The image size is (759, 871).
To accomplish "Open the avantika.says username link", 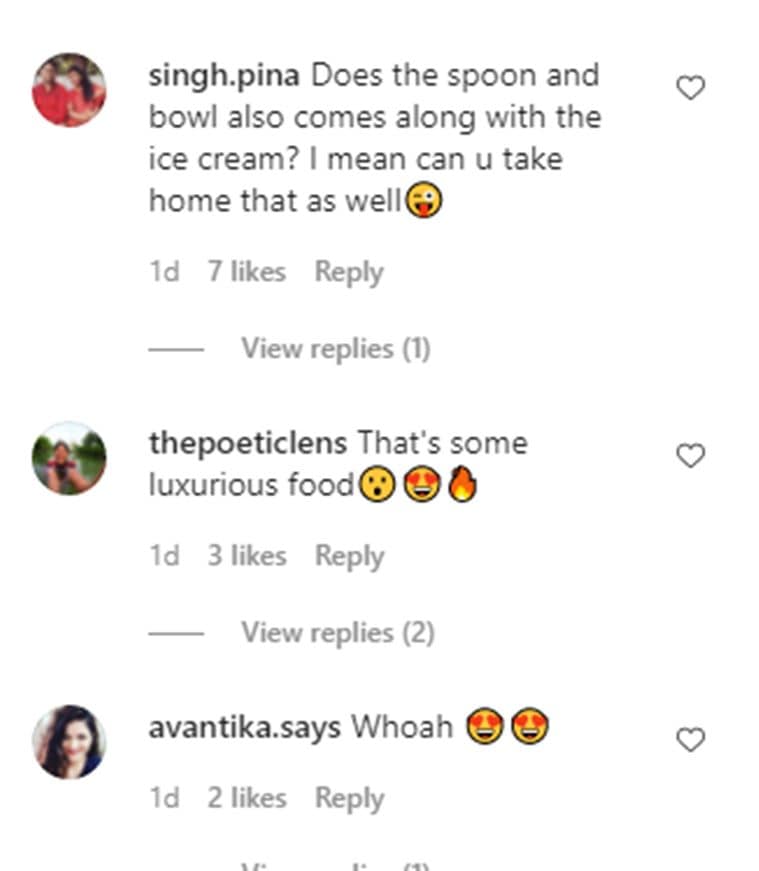I will pyautogui.click(x=245, y=728).
